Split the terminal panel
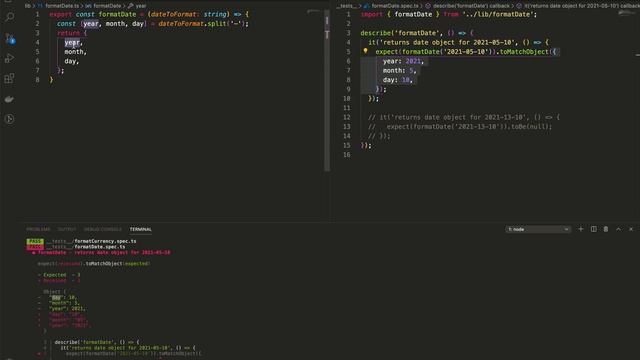Image resolution: width=640 pixels, height=360 pixels. [593, 229]
